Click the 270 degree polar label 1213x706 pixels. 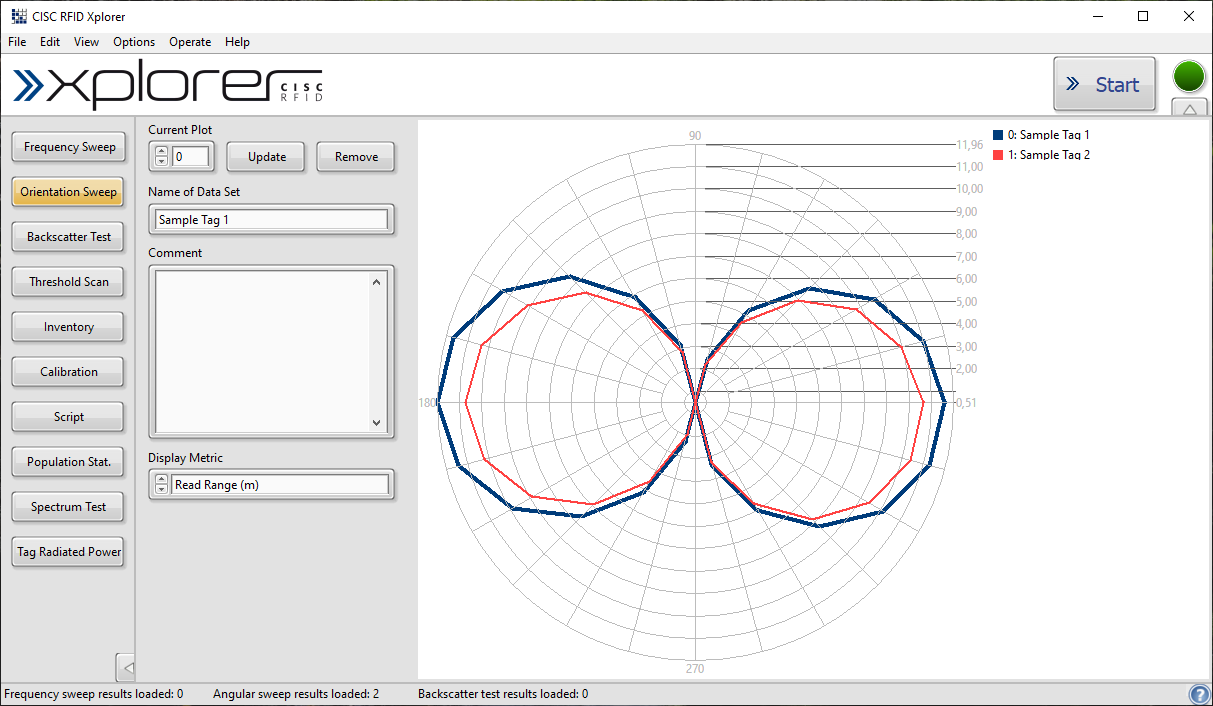tap(695, 669)
